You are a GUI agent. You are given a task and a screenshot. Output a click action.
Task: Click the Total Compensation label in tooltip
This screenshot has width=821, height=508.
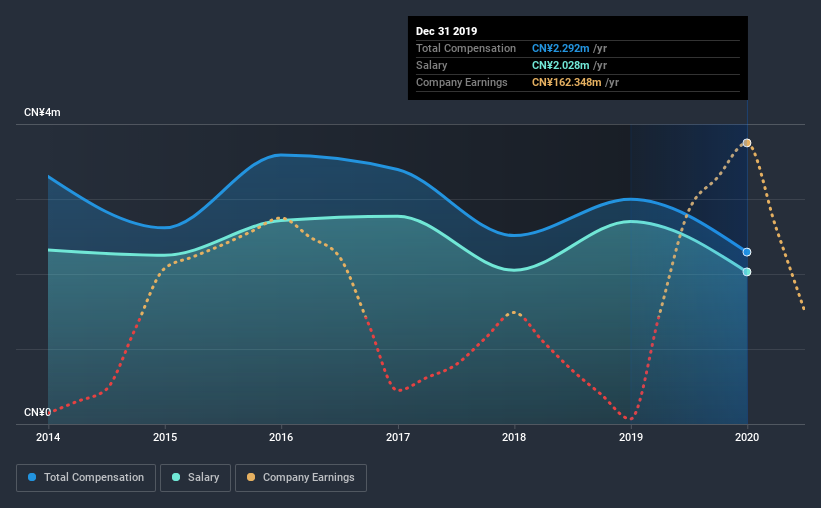tap(466, 48)
